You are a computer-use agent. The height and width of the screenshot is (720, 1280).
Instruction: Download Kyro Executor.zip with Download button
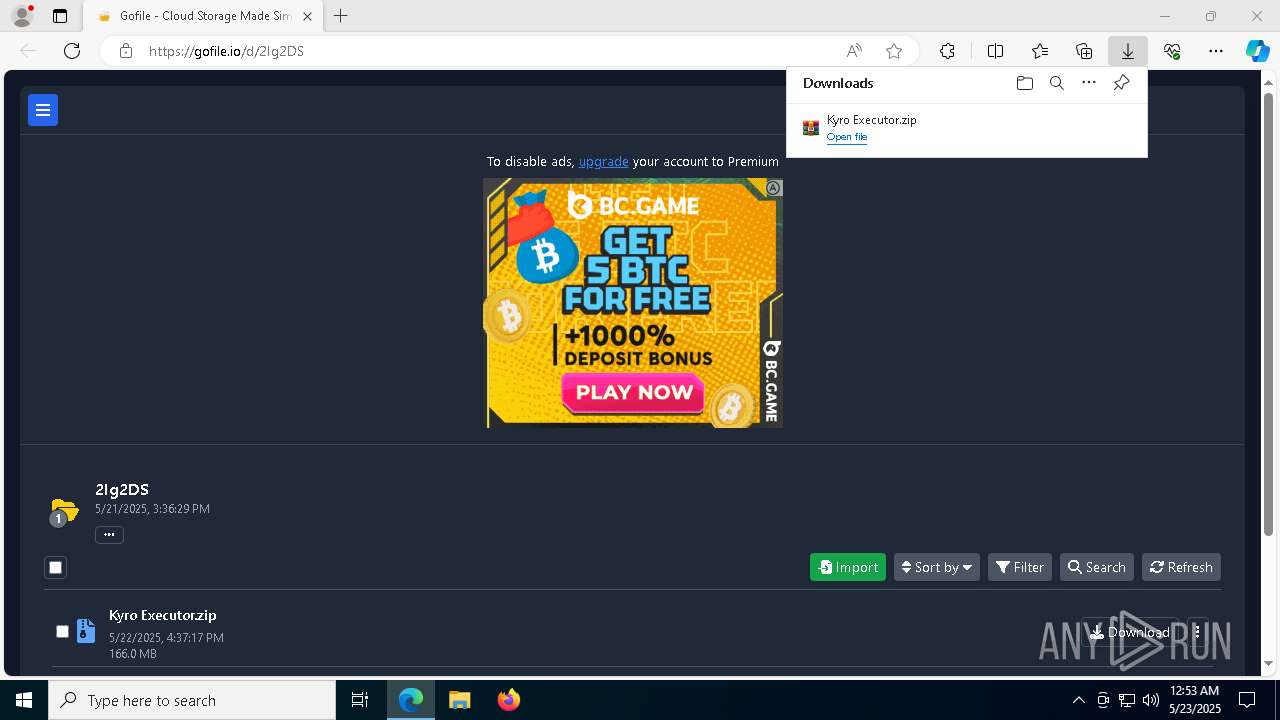point(1130,632)
